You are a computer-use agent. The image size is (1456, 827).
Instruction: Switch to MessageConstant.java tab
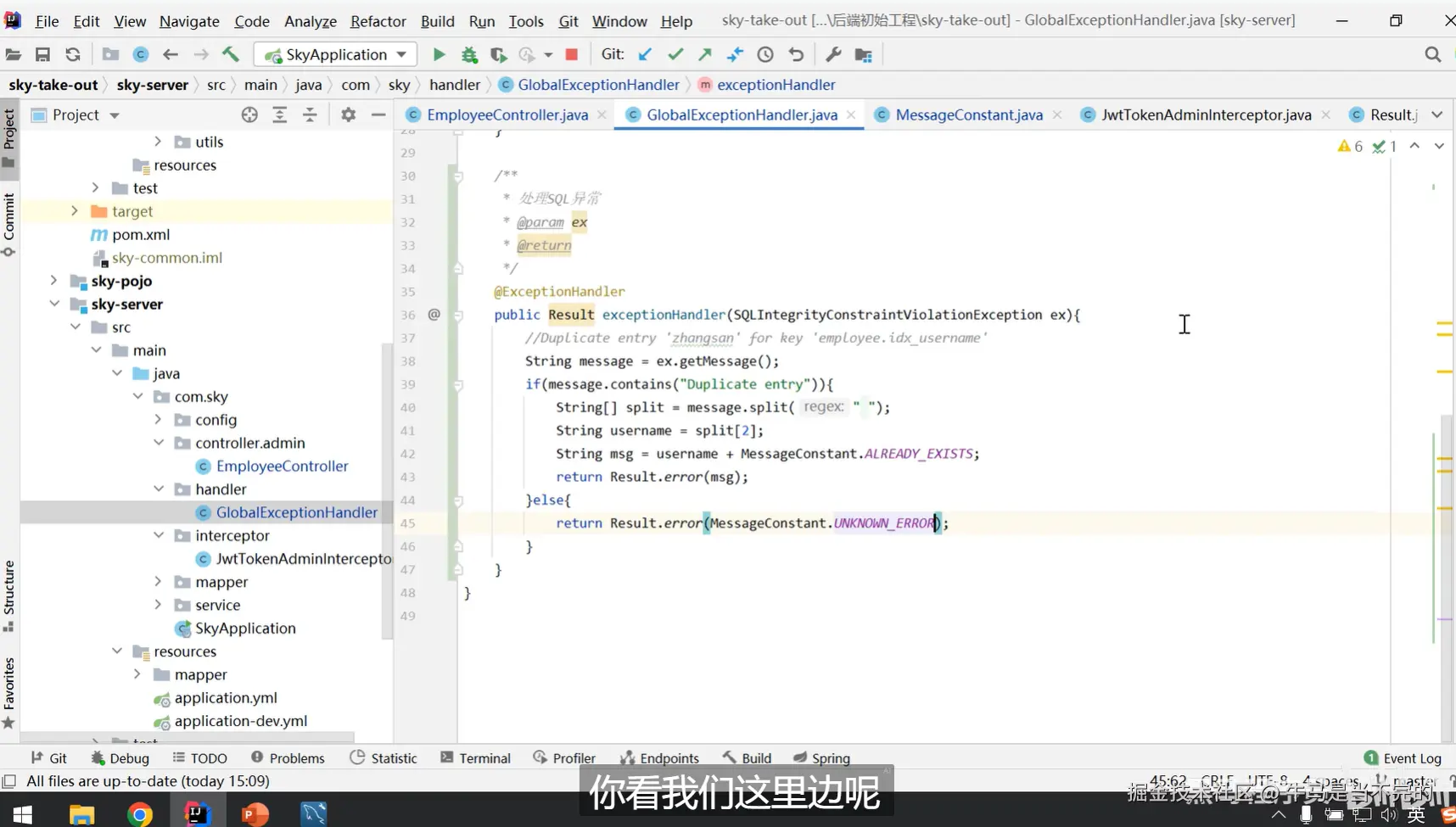968,115
